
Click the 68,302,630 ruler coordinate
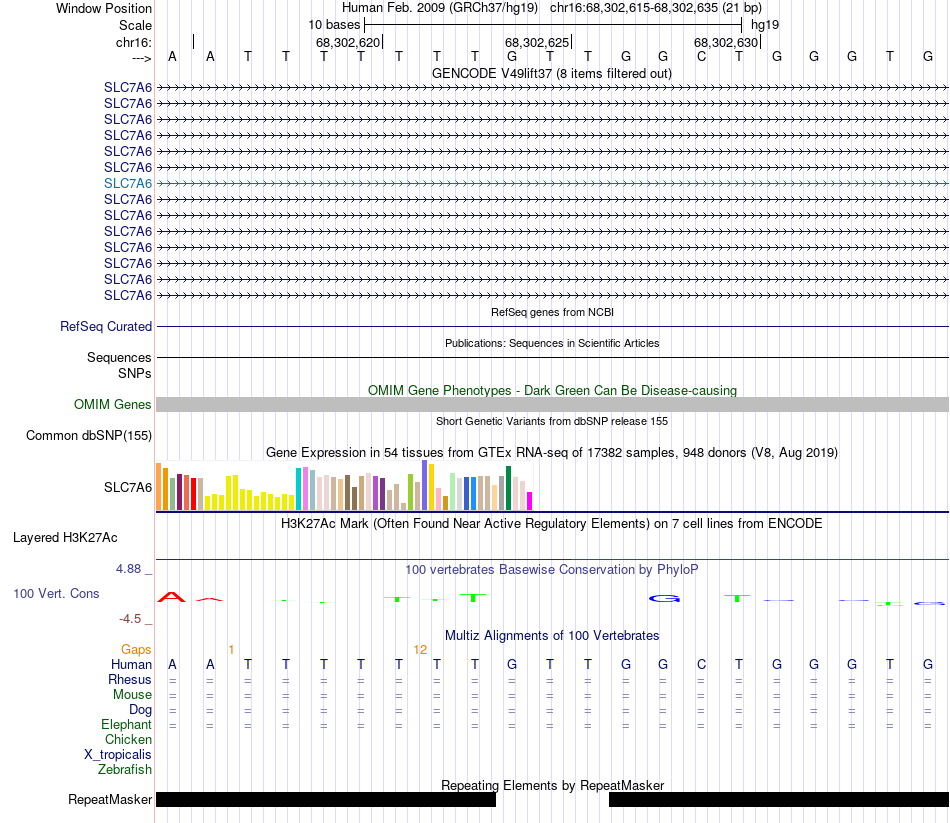(x=726, y=42)
